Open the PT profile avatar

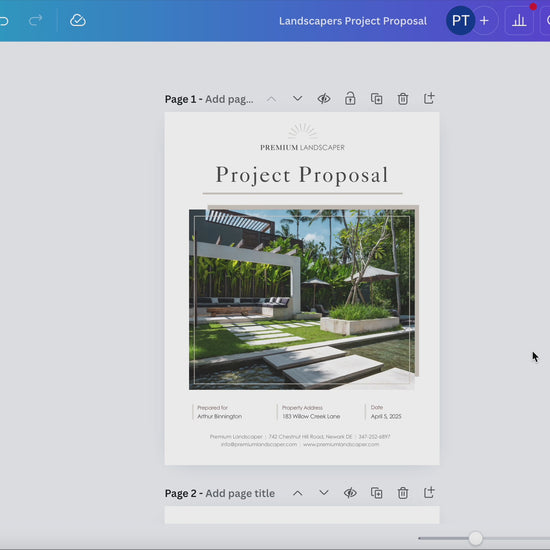tap(460, 20)
